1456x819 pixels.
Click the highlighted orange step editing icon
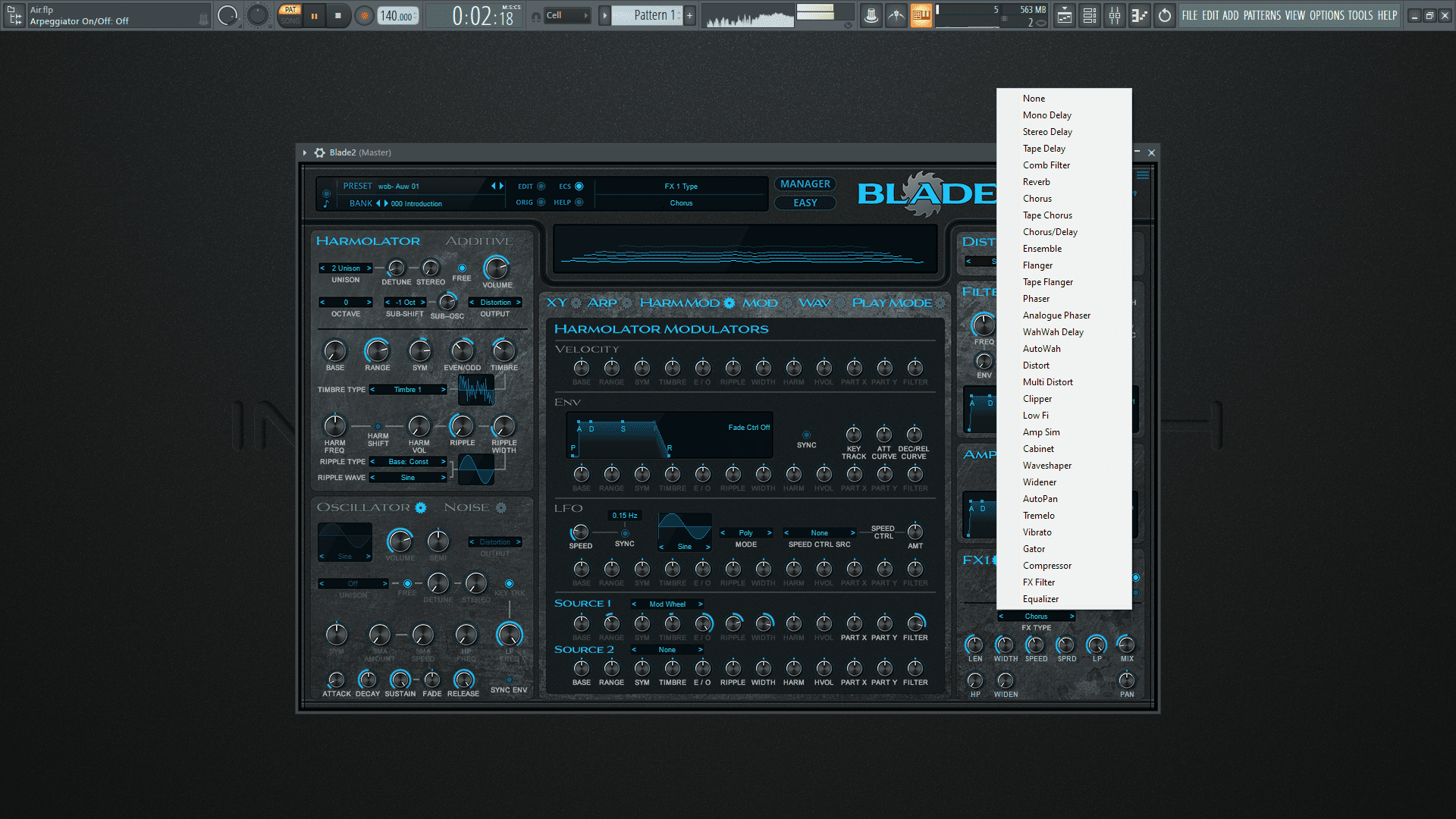click(921, 15)
